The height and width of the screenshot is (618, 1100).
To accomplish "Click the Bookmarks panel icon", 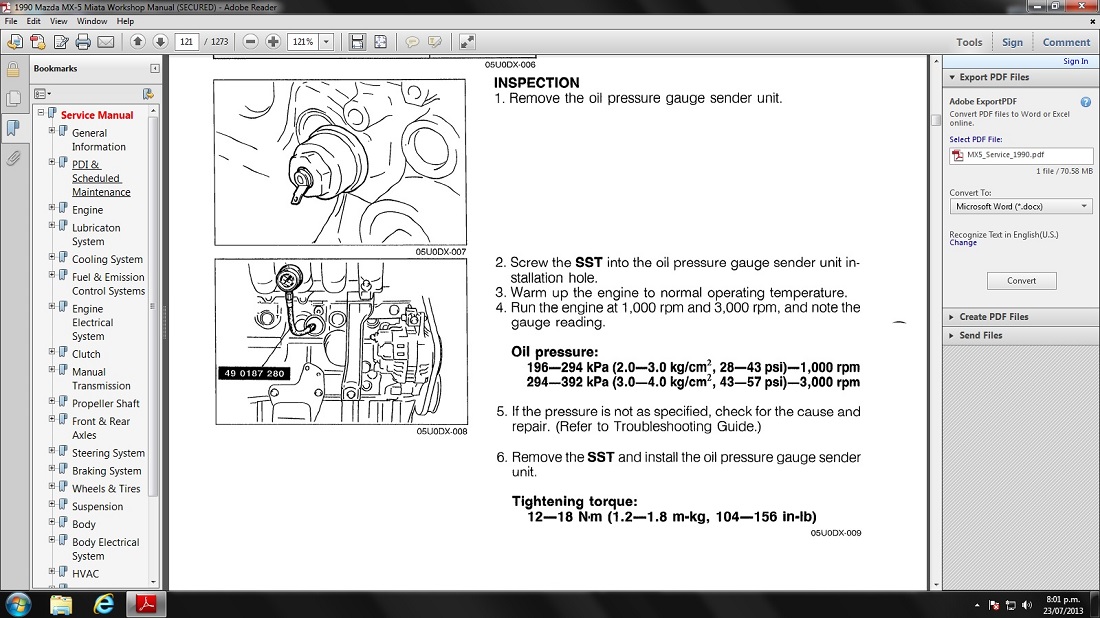I will pyautogui.click(x=13, y=128).
